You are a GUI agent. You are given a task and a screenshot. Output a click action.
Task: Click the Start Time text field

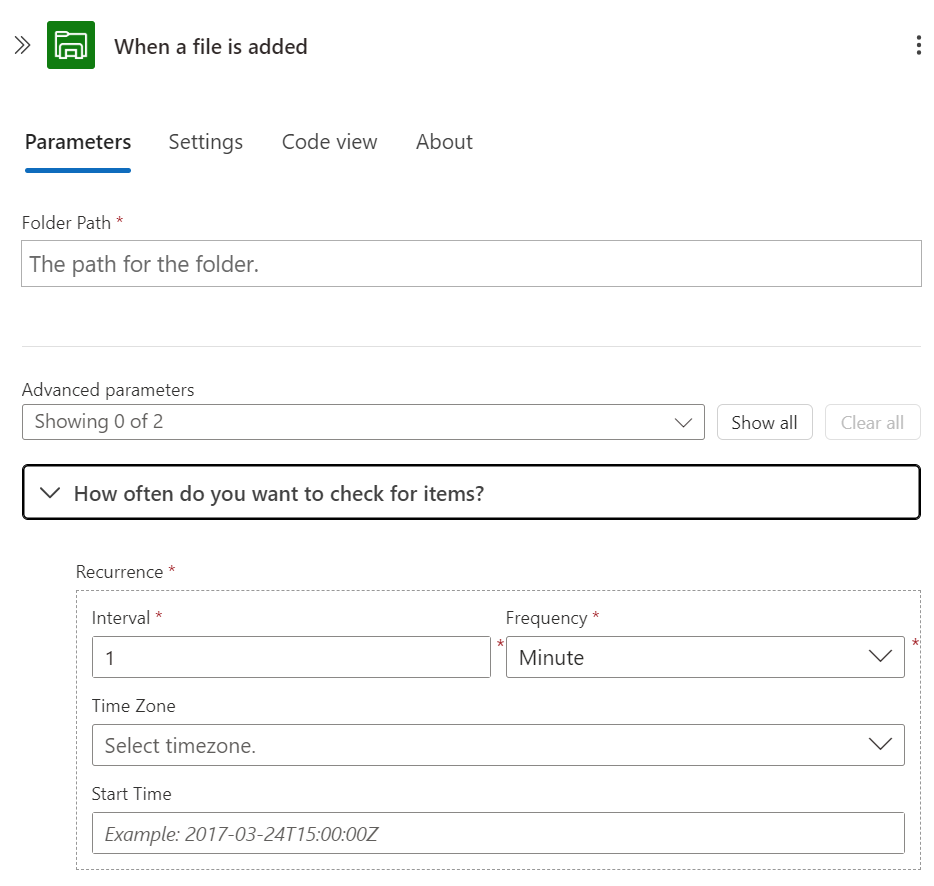pyautogui.click(x=497, y=833)
